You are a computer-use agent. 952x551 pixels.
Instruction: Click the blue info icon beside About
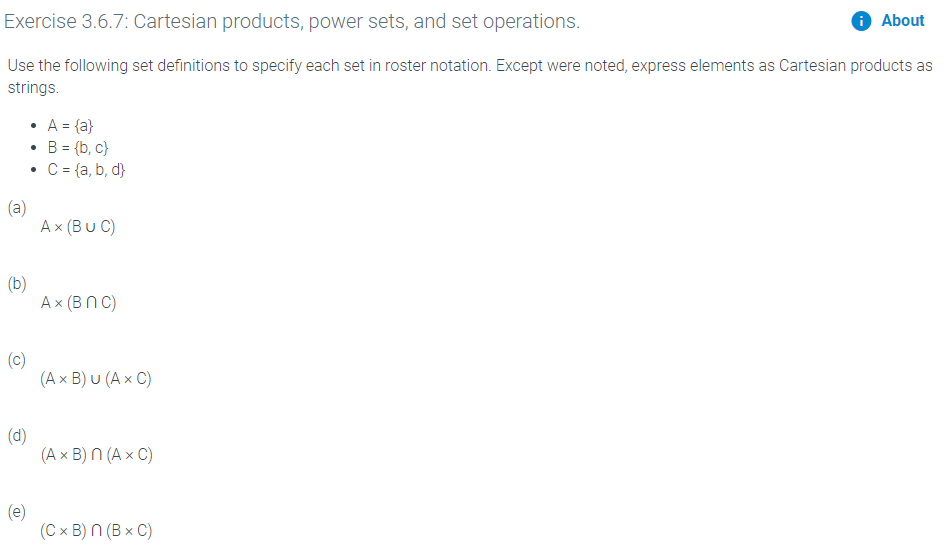(861, 21)
